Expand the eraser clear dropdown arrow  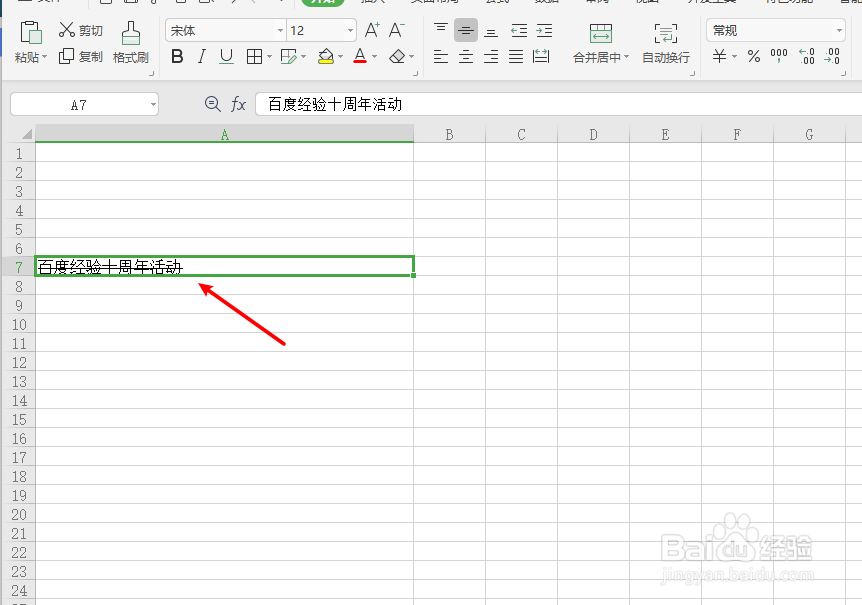[411, 57]
